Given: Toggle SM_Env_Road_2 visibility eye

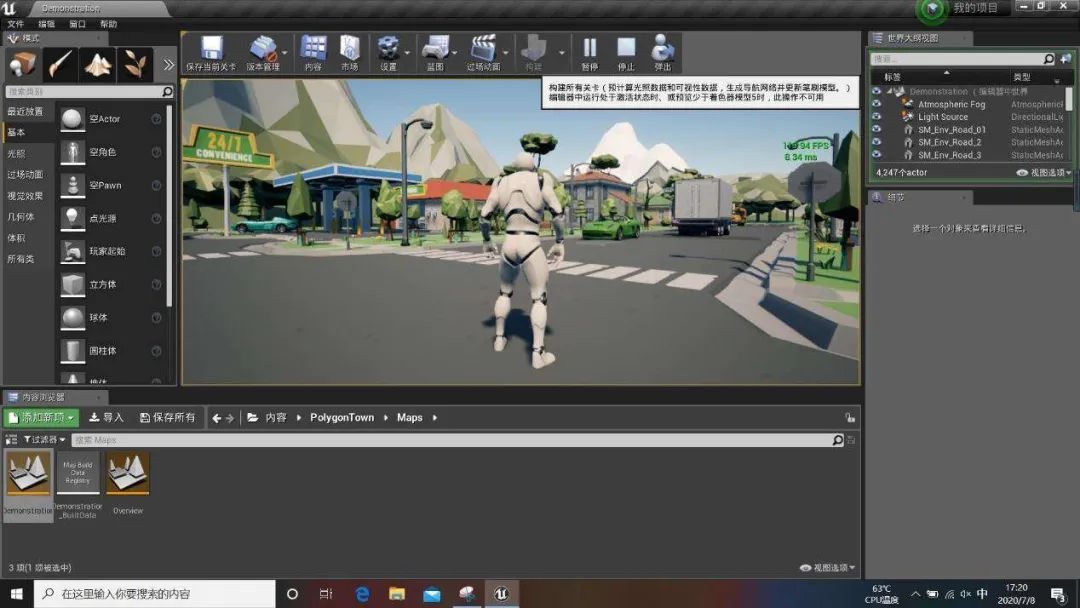Looking at the screenshot, I should point(876,142).
